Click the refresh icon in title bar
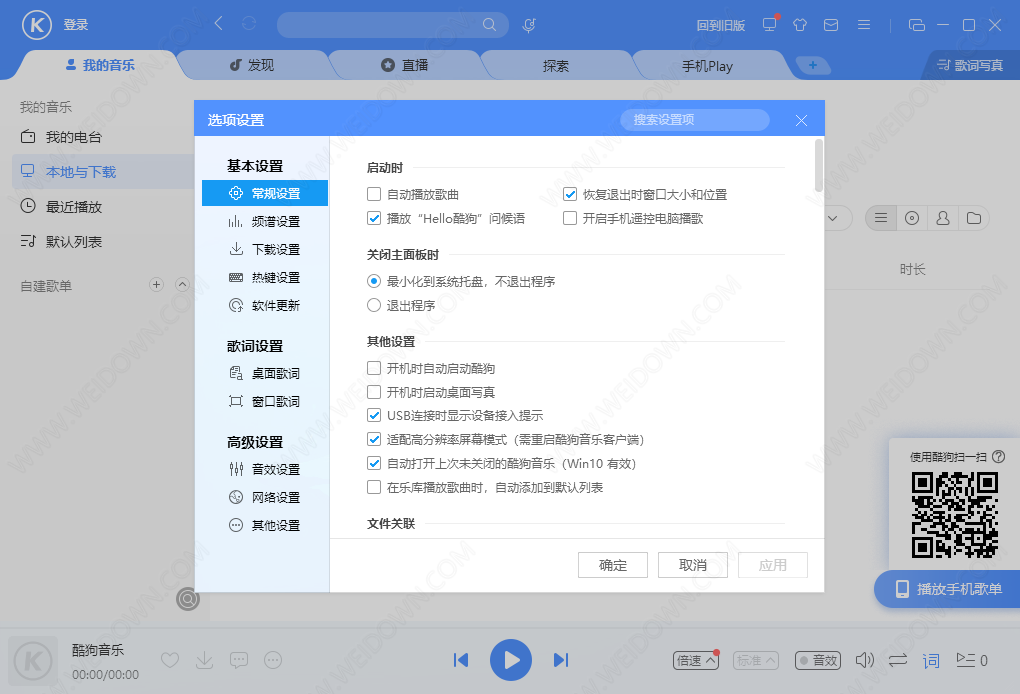 [248, 24]
